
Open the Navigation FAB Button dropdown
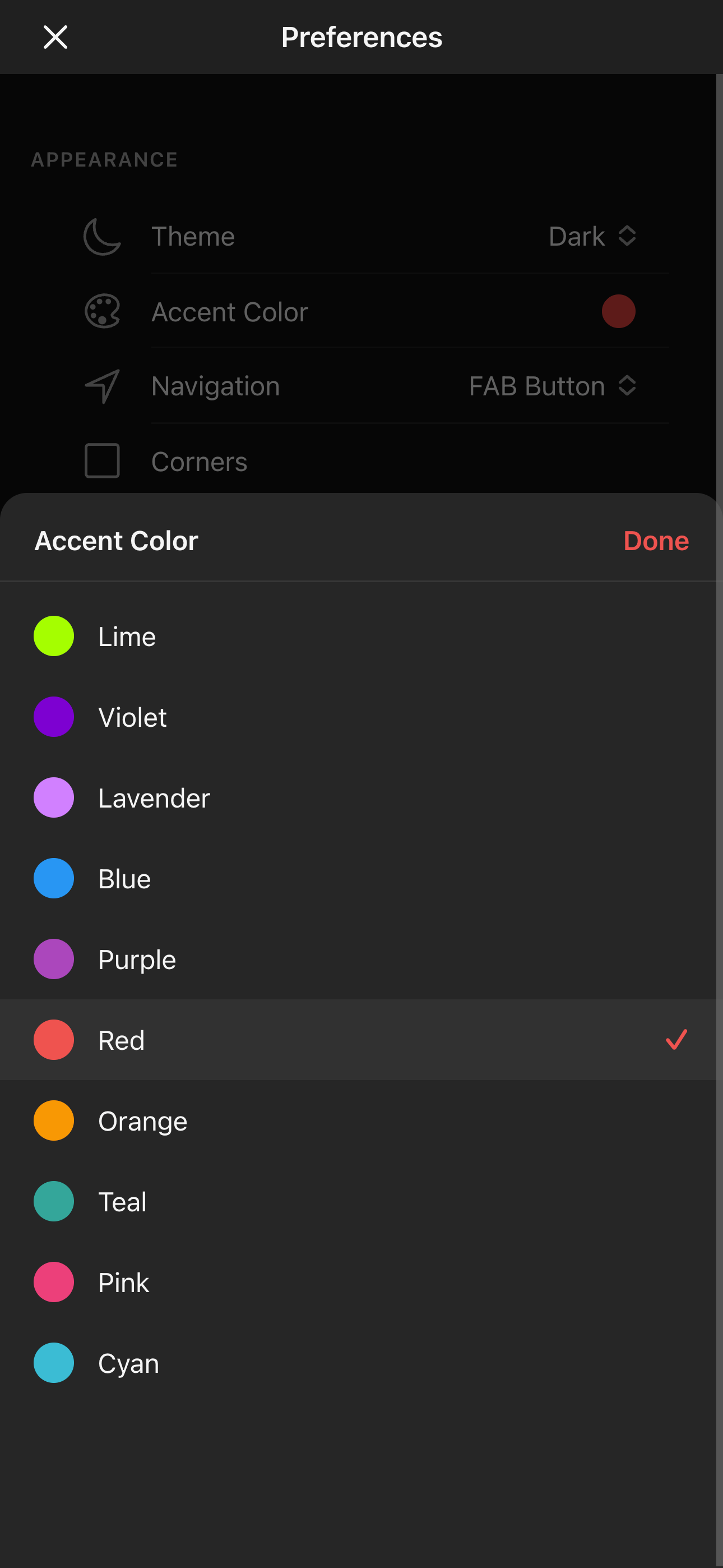pos(553,386)
